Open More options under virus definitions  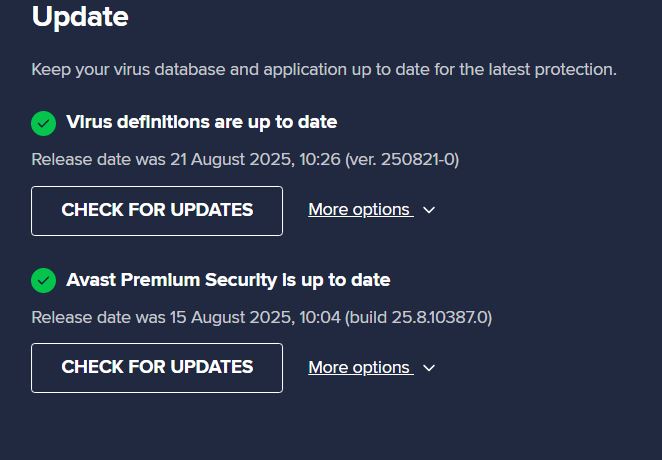click(x=359, y=210)
